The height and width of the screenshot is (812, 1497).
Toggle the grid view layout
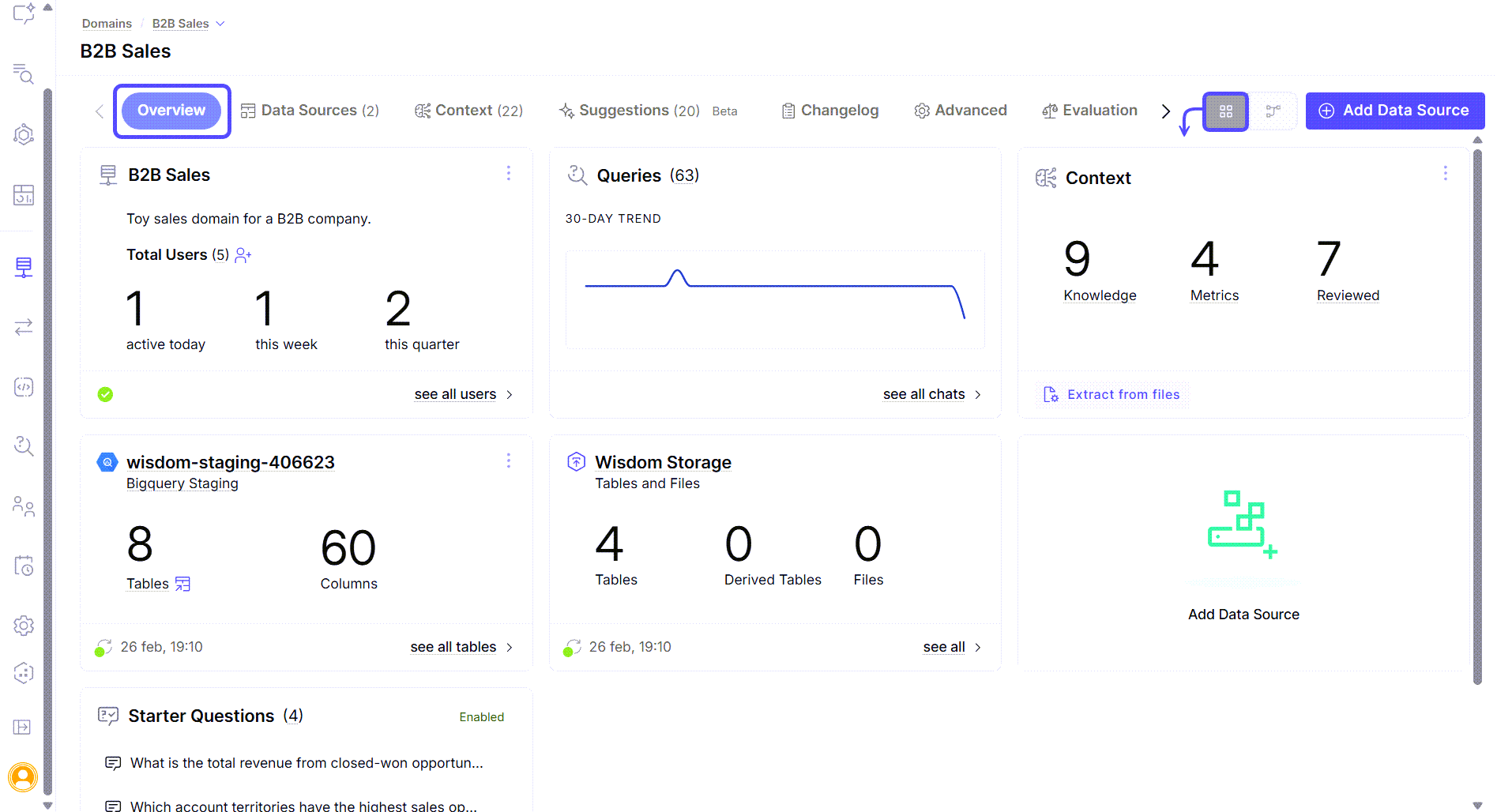pyautogui.click(x=1225, y=111)
